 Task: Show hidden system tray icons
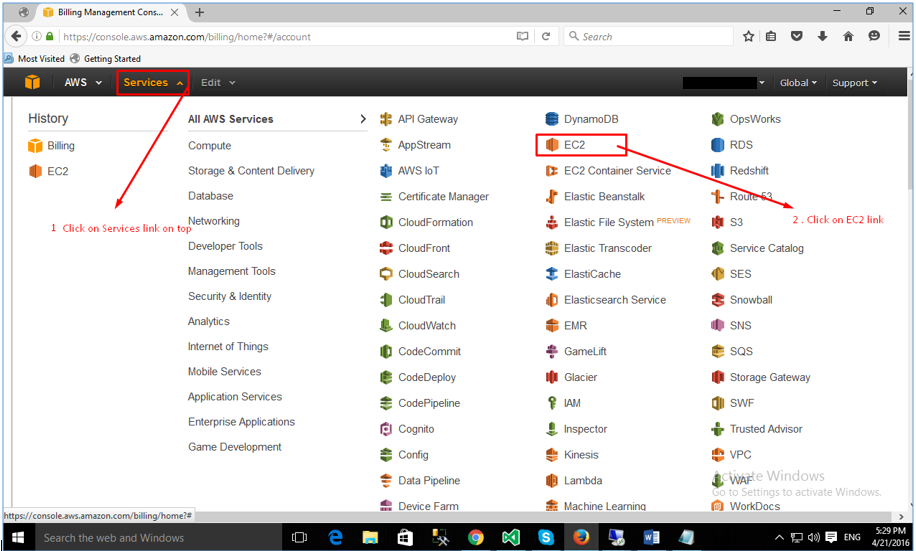point(779,537)
